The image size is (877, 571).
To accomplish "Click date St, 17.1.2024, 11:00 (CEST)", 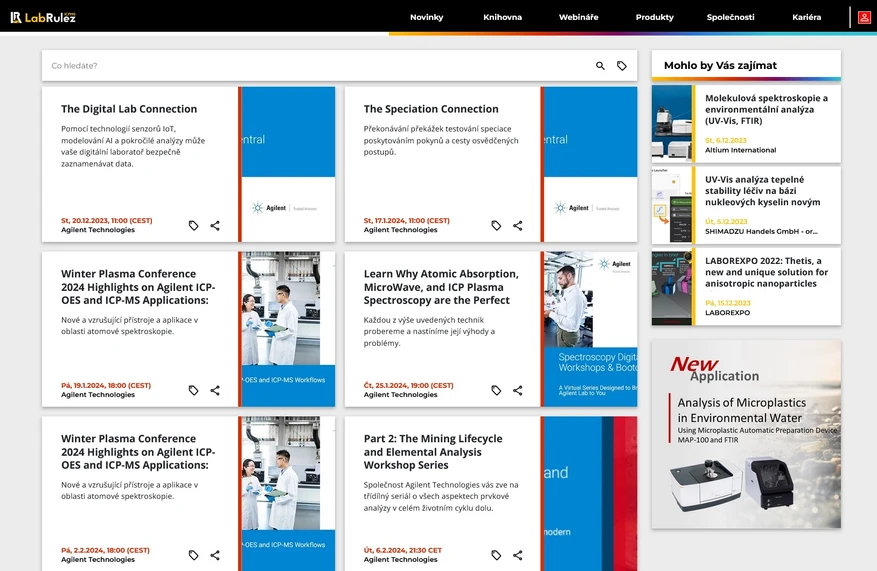I will pos(407,220).
